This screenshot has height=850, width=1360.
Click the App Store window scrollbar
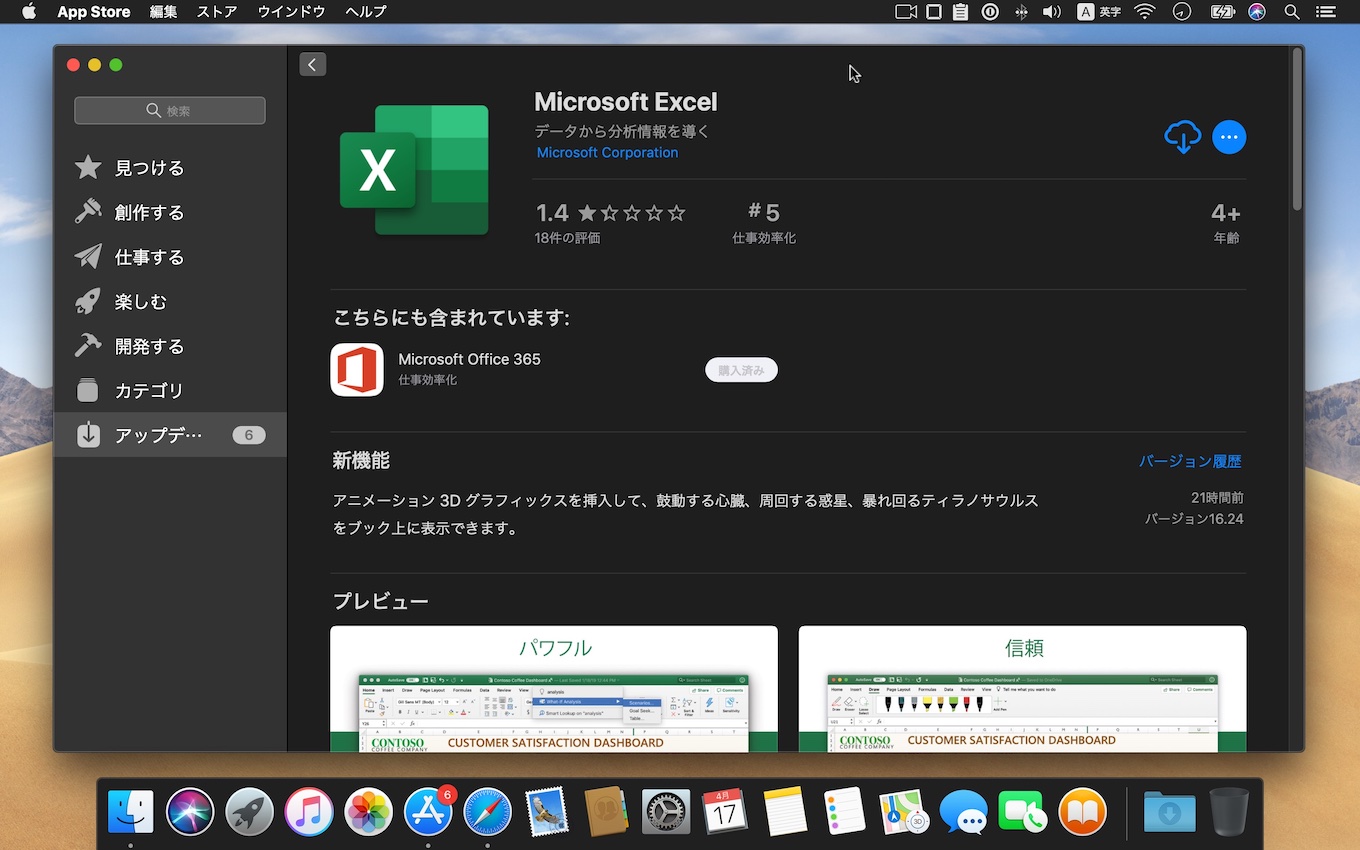click(x=1297, y=130)
